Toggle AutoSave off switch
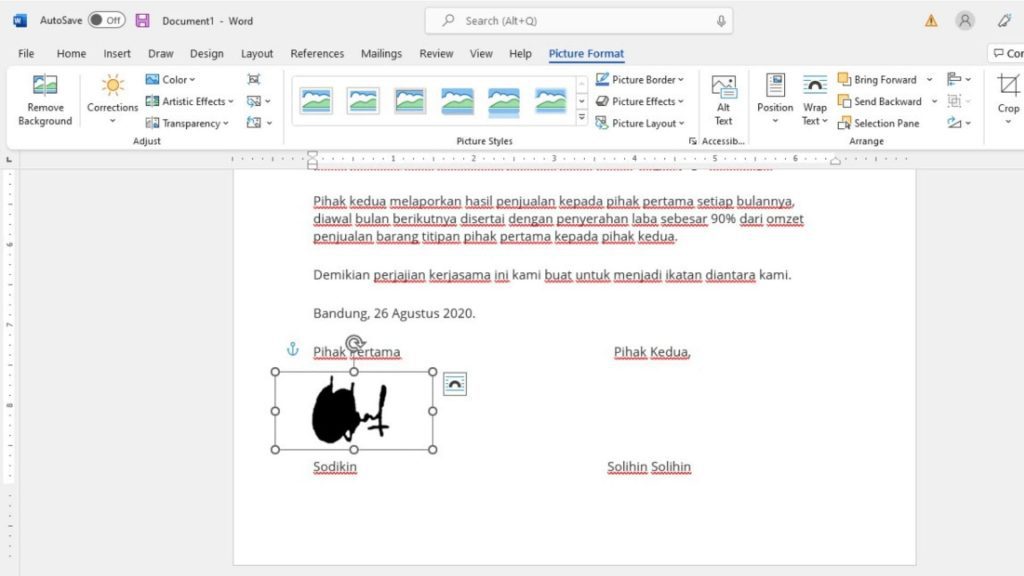 106,20
